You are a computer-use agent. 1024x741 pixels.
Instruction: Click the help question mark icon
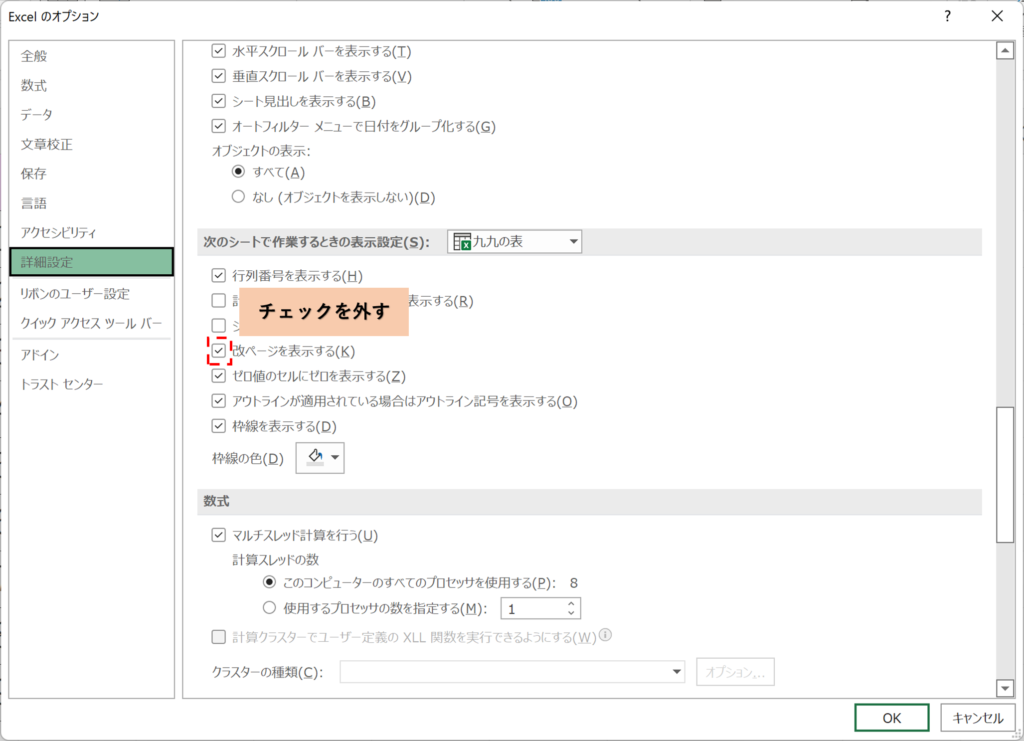946,16
